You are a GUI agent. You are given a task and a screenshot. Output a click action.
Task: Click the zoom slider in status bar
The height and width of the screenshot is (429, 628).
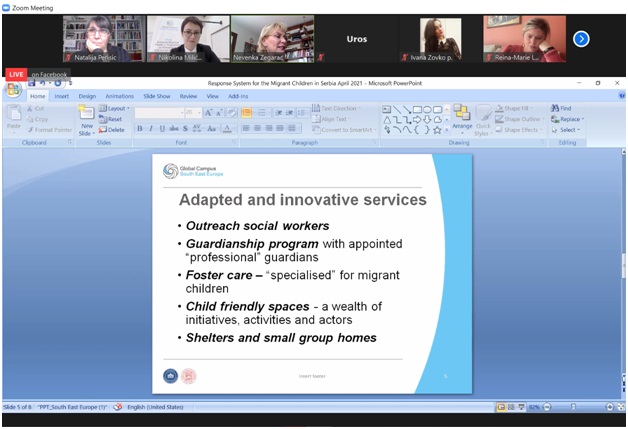coord(573,407)
